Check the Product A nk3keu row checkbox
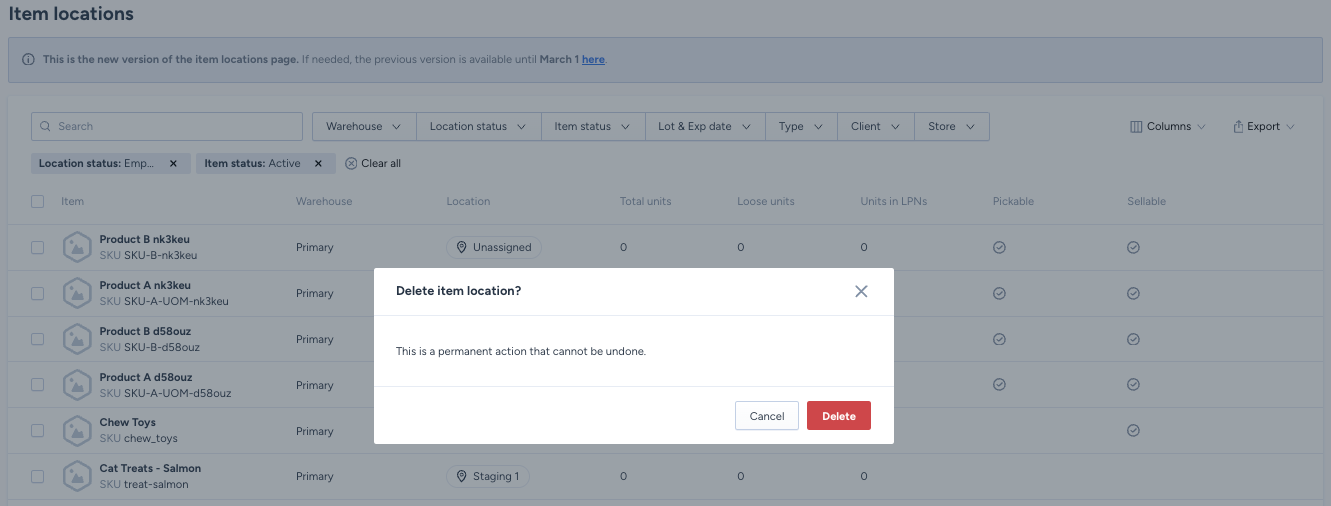This screenshot has width=1331, height=506. [x=38, y=293]
